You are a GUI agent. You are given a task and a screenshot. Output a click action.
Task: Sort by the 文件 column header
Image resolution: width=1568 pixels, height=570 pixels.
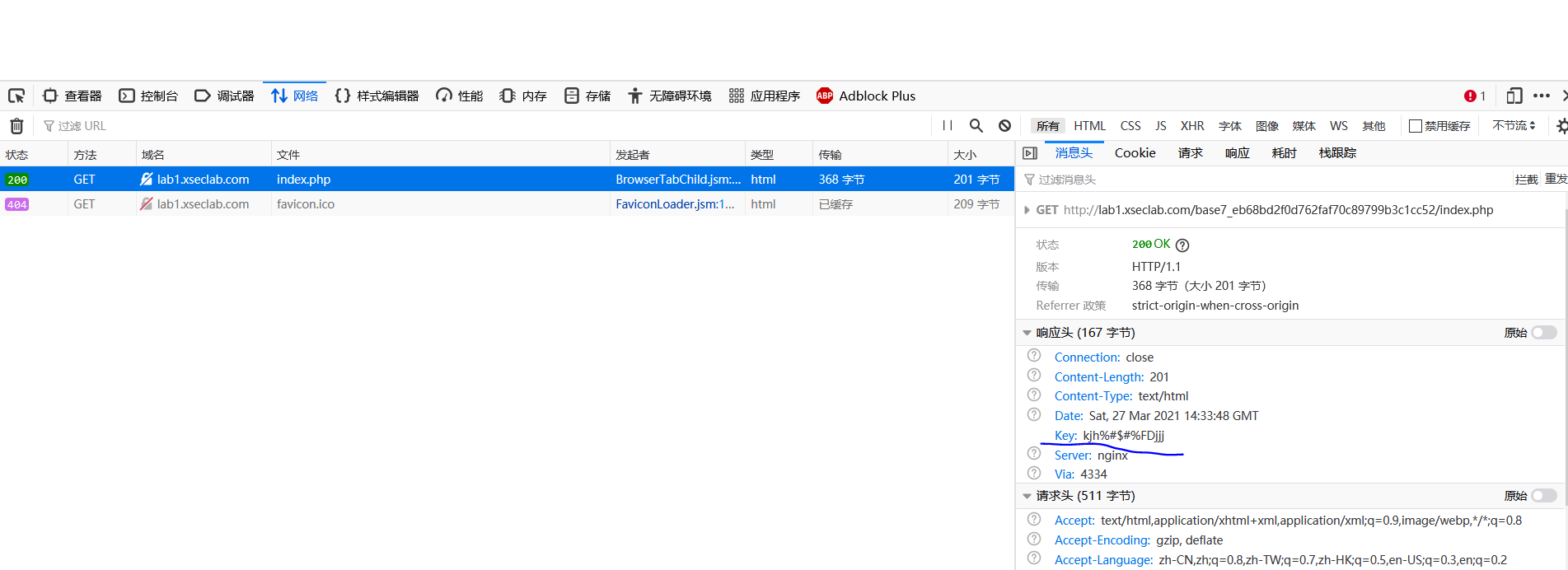441,154
